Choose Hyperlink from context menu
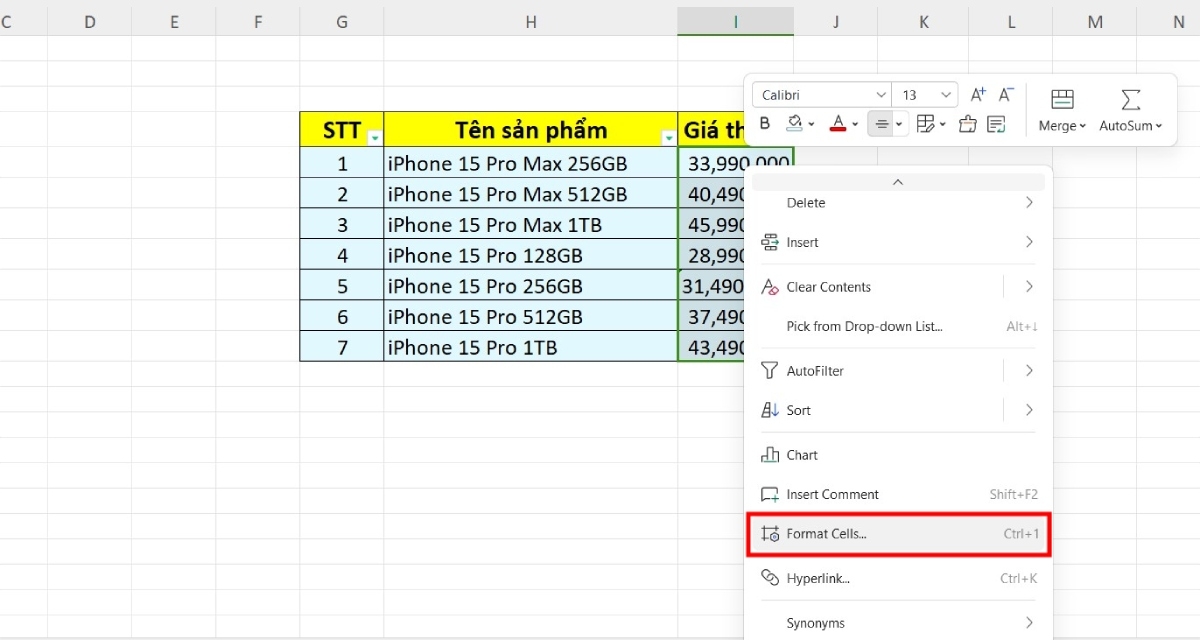 [898, 578]
